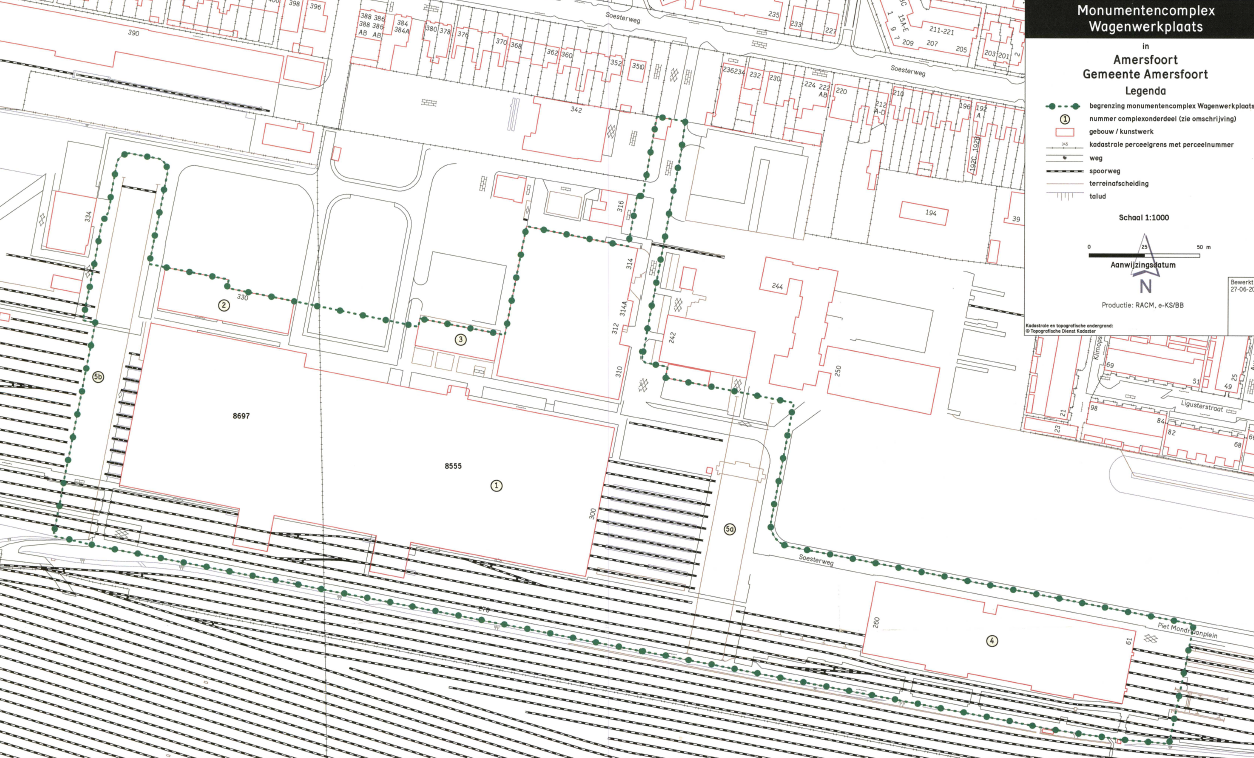The image size is (1254, 758).
Task: Click the circled number 50 marker
Action: tap(730, 529)
